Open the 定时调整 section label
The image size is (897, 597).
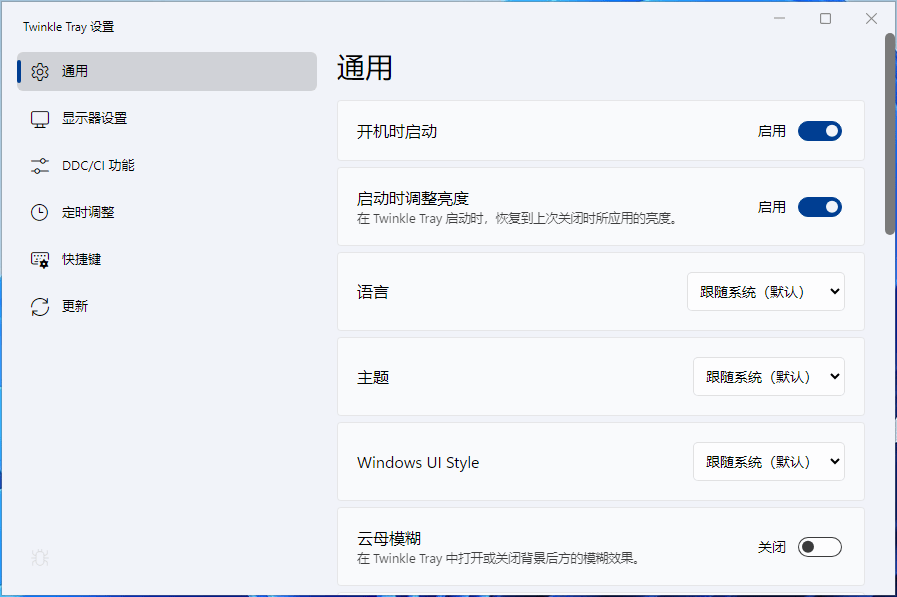pyautogui.click(x=88, y=212)
